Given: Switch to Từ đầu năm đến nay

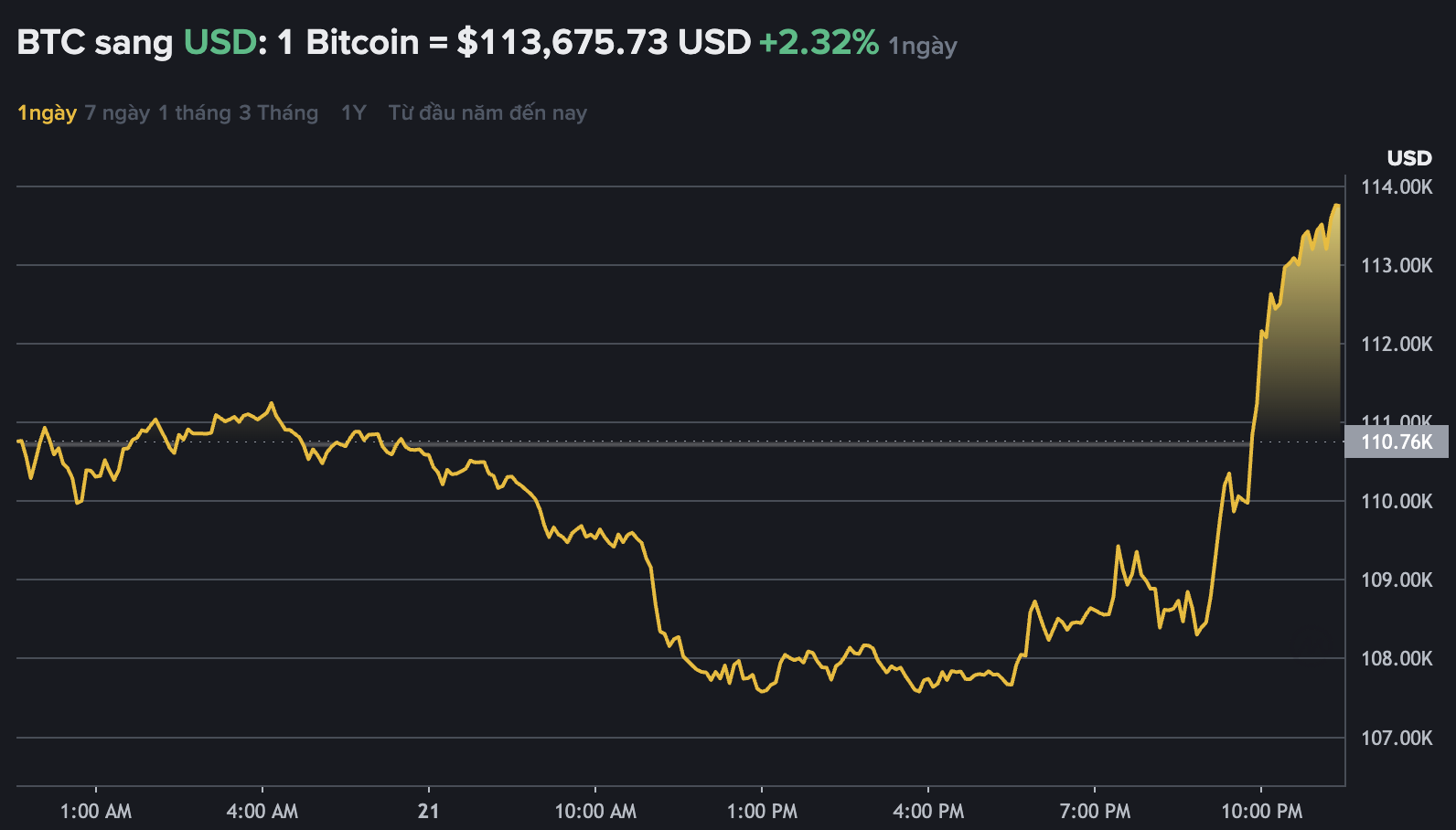Looking at the screenshot, I should tap(487, 113).
